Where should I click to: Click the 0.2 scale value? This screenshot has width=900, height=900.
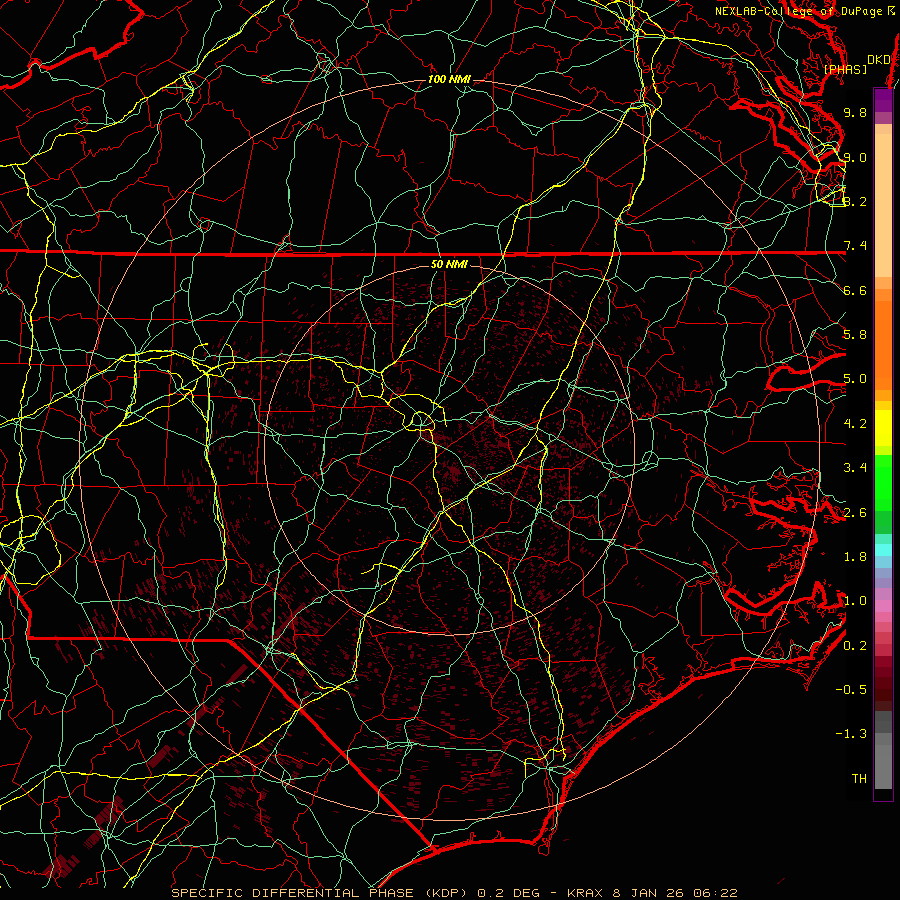pos(855,645)
